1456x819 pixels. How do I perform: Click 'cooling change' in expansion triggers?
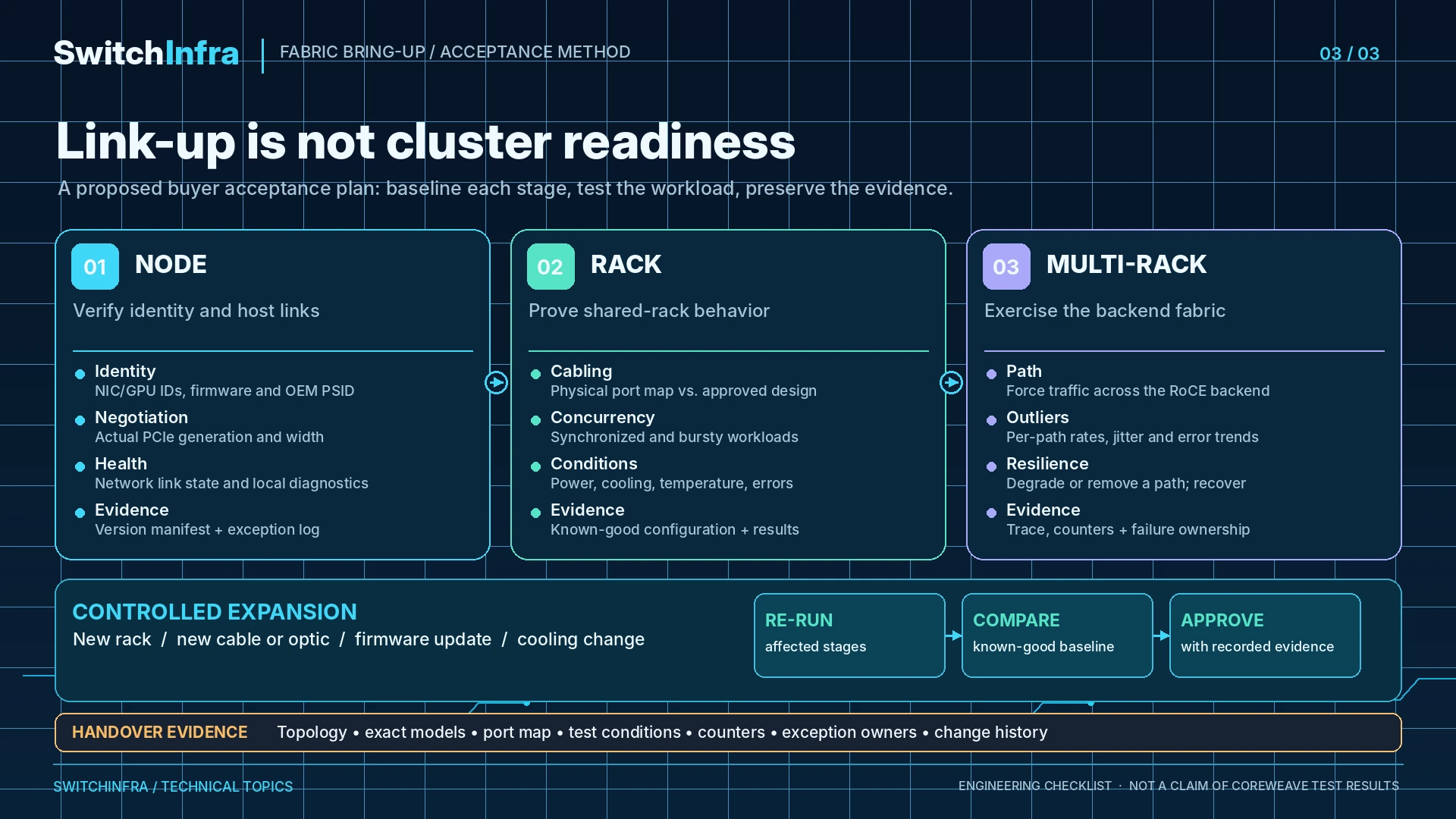(581, 639)
